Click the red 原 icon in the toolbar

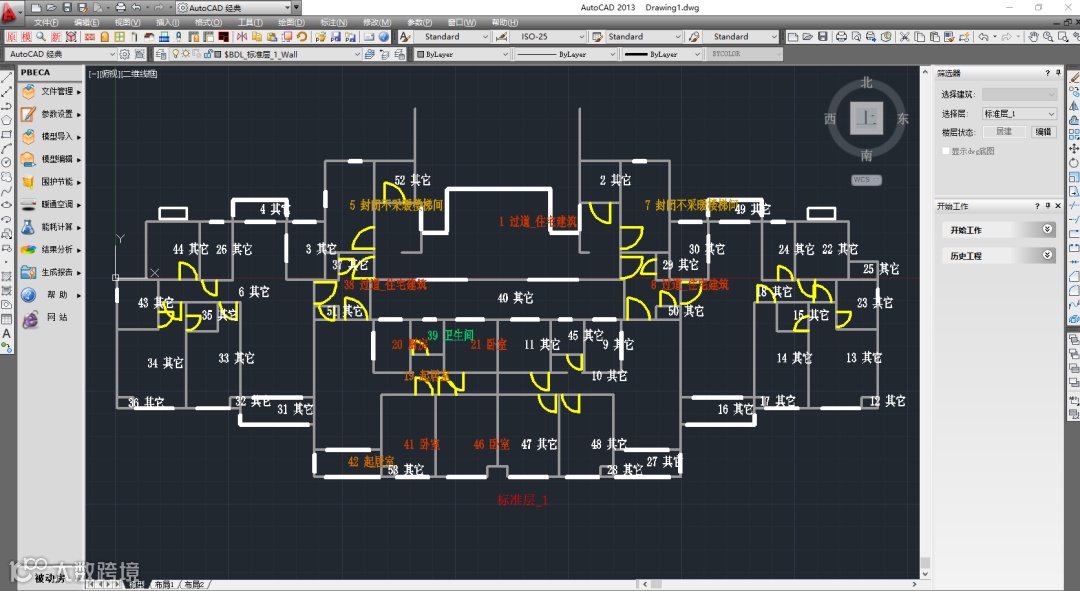click(12, 37)
